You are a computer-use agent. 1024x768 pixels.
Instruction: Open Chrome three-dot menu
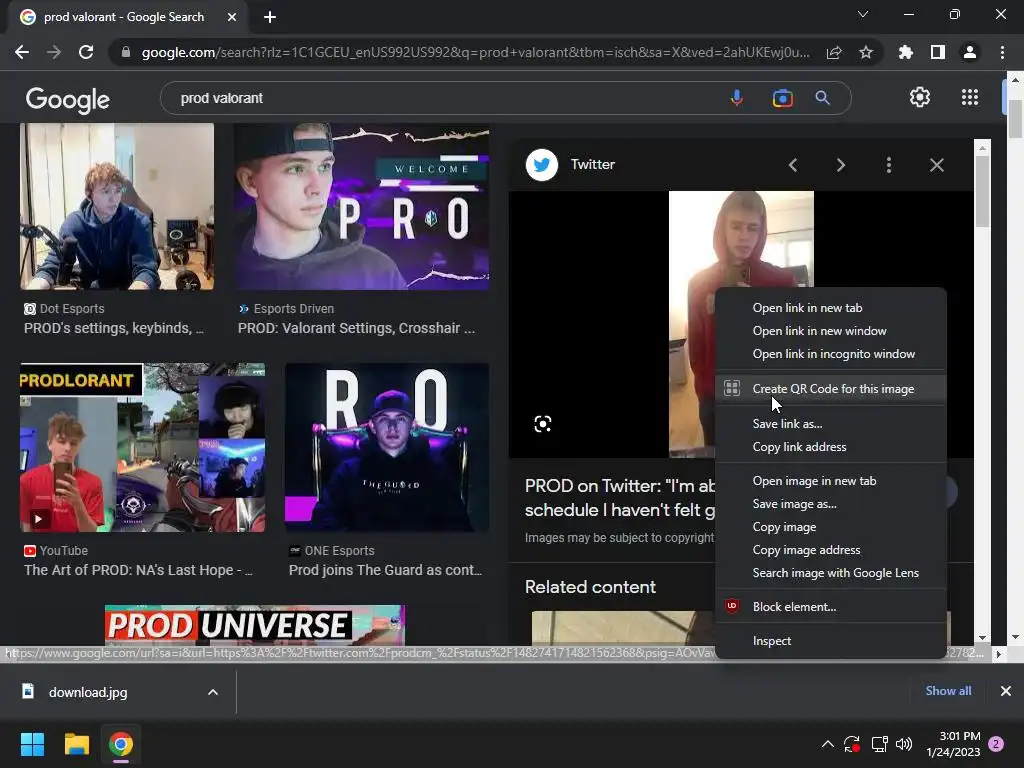pyautogui.click(x=1002, y=52)
